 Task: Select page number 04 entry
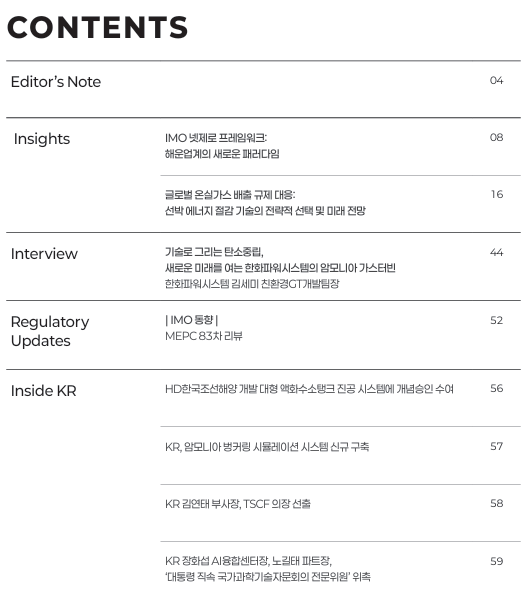pyautogui.click(x=496, y=80)
